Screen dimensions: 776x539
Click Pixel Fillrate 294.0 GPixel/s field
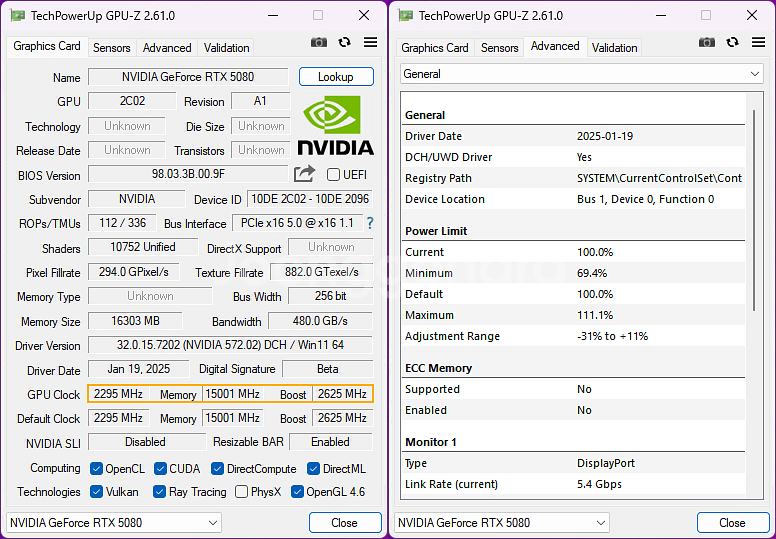pyautogui.click(x=134, y=272)
